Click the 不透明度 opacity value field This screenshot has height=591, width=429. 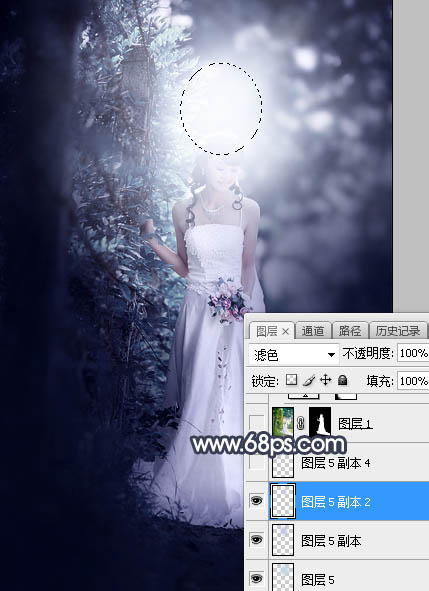pos(413,353)
